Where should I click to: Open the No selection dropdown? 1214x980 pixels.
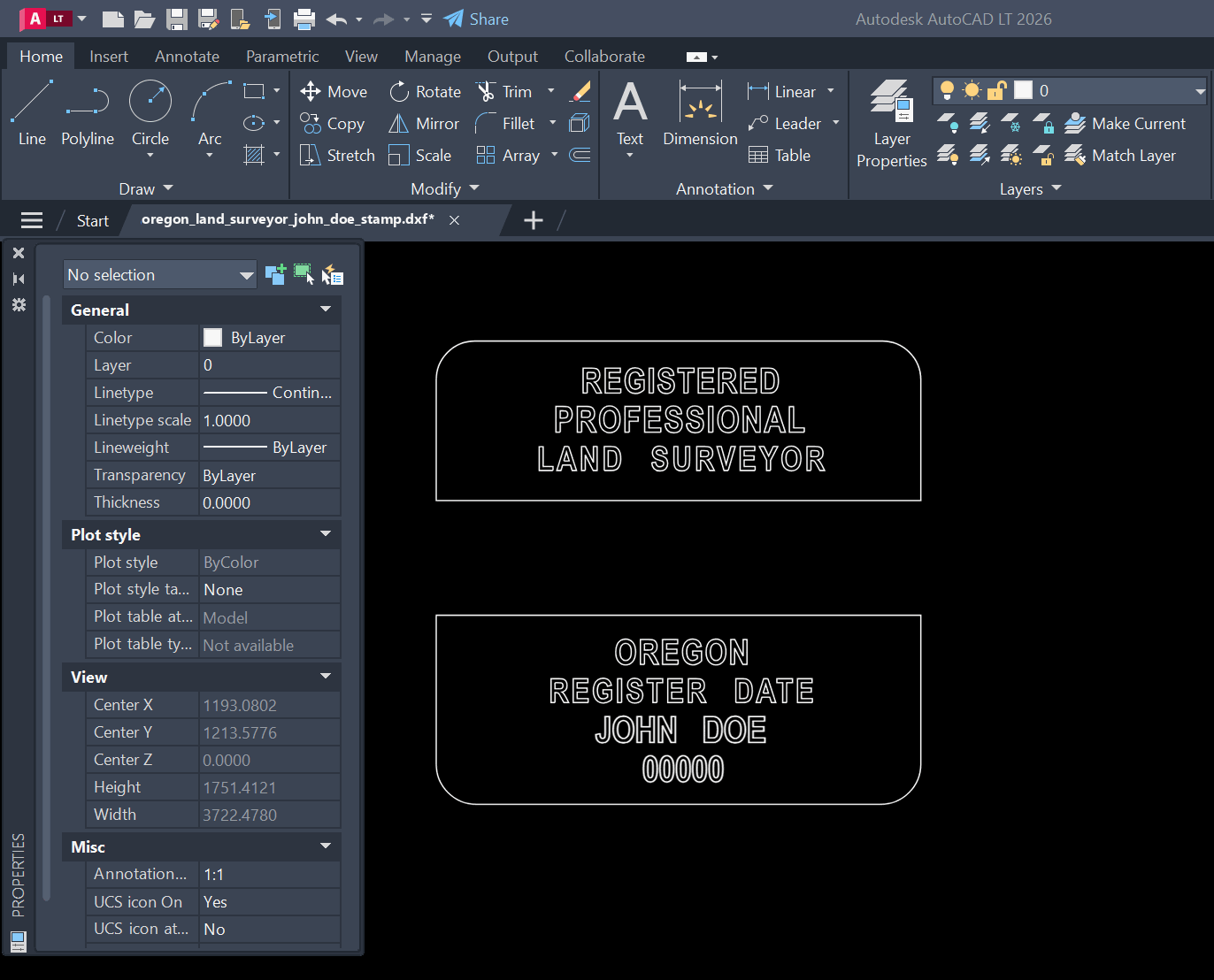pyautogui.click(x=160, y=275)
